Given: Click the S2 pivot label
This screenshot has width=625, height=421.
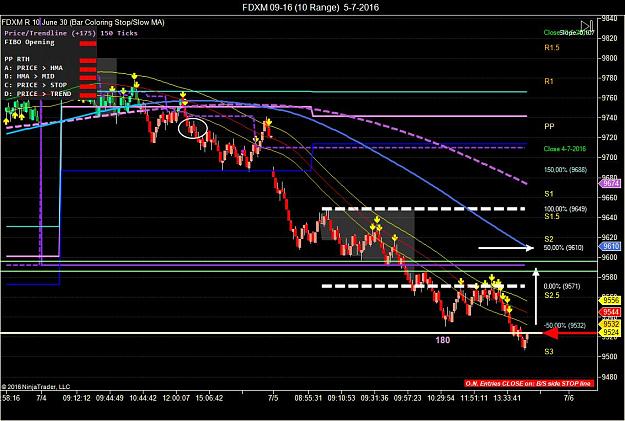Looking at the screenshot, I should pyautogui.click(x=549, y=239).
